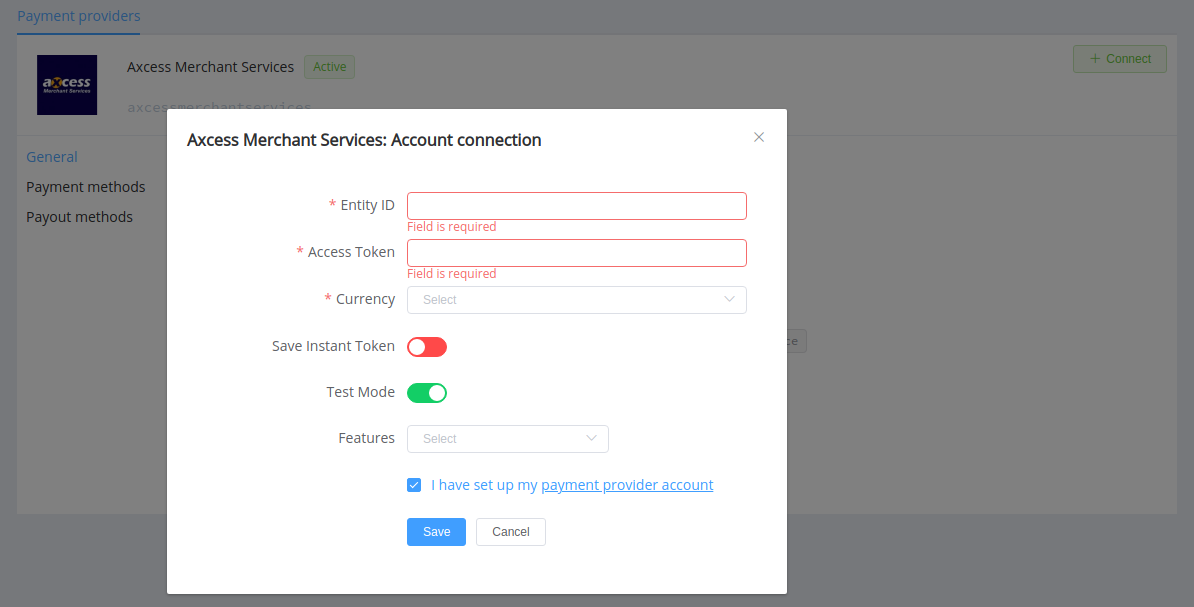Toggle the Save Instant Token switch
Viewport: 1194px width, 607px height.
pos(426,347)
